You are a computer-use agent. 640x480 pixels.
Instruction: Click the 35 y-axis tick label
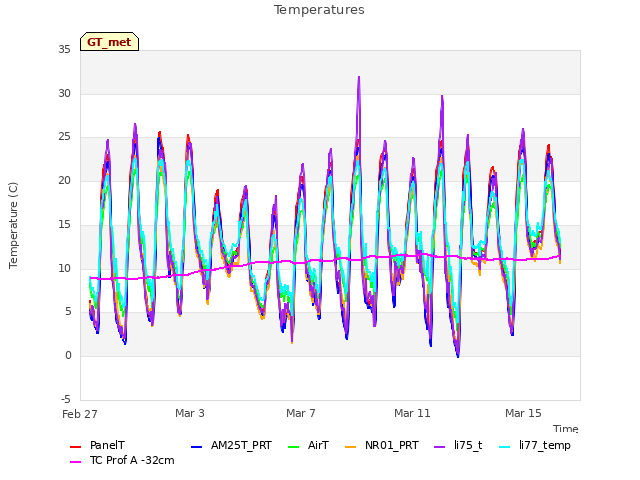pyautogui.click(x=64, y=49)
